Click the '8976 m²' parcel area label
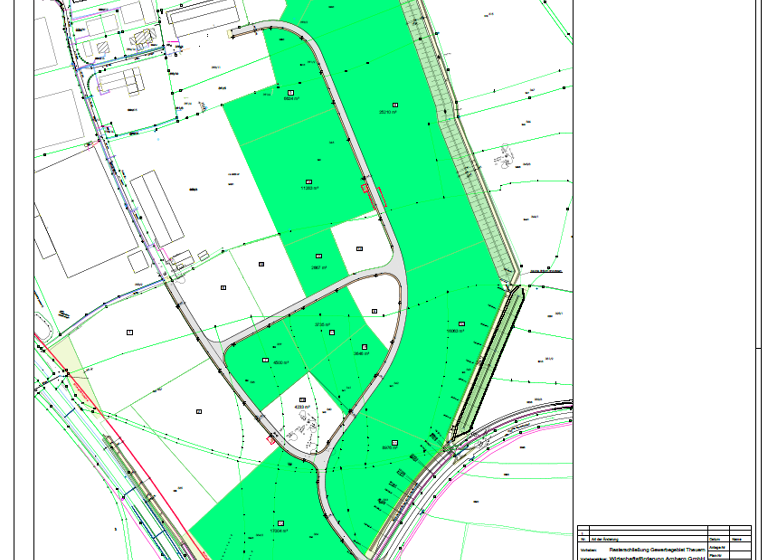Image resolution: width=768 pixels, height=560 pixels. 389,448
